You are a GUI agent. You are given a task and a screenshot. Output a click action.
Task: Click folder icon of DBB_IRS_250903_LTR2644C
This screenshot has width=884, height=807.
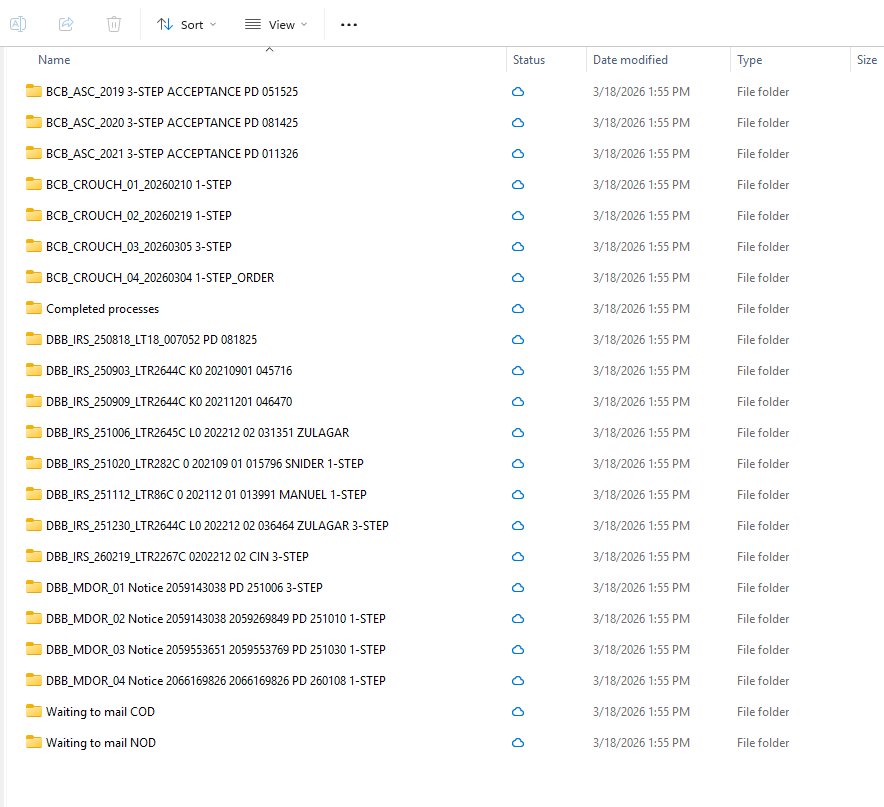34,370
